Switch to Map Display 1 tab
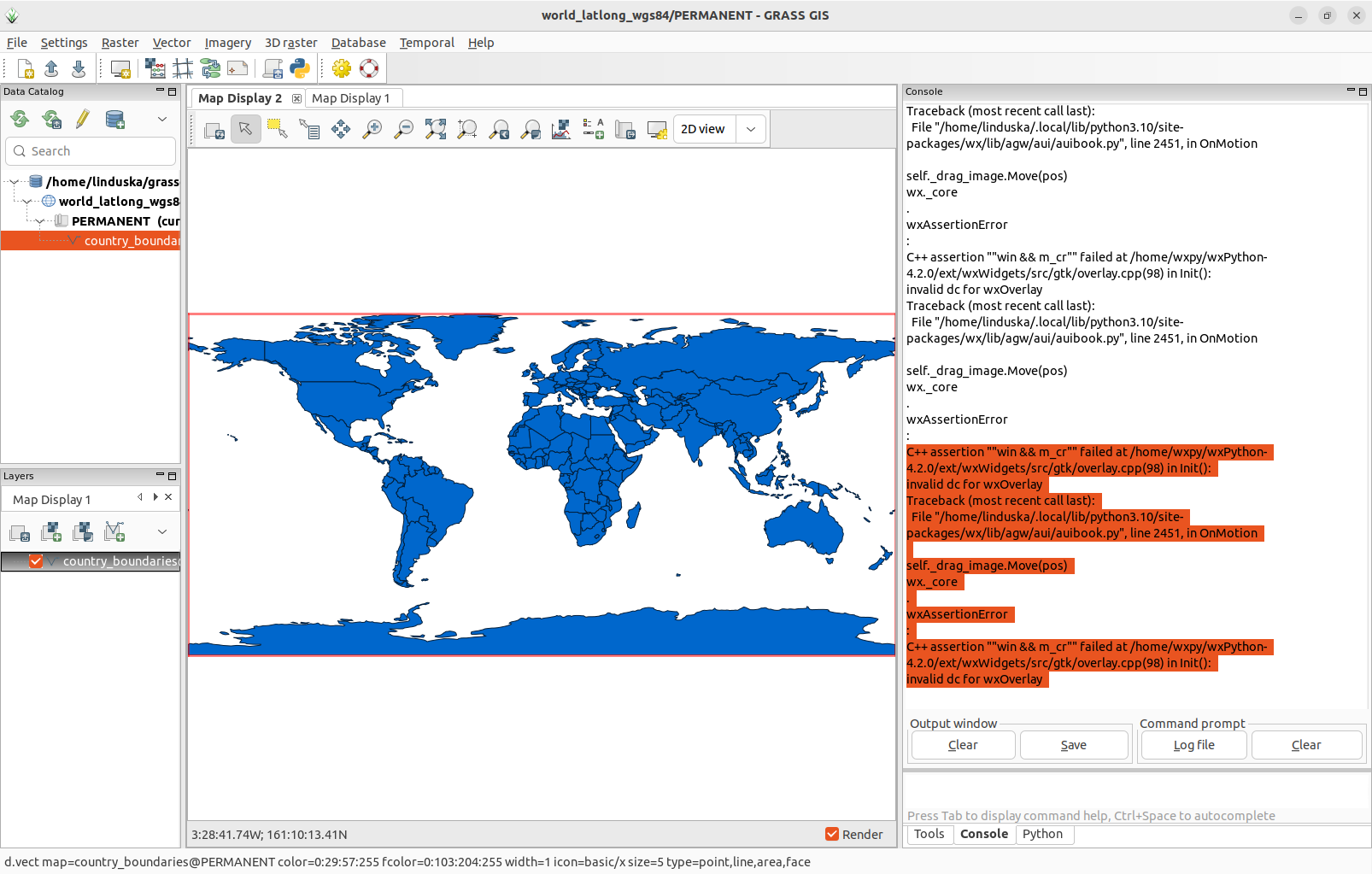The width and height of the screenshot is (1372, 874). pos(351,98)
